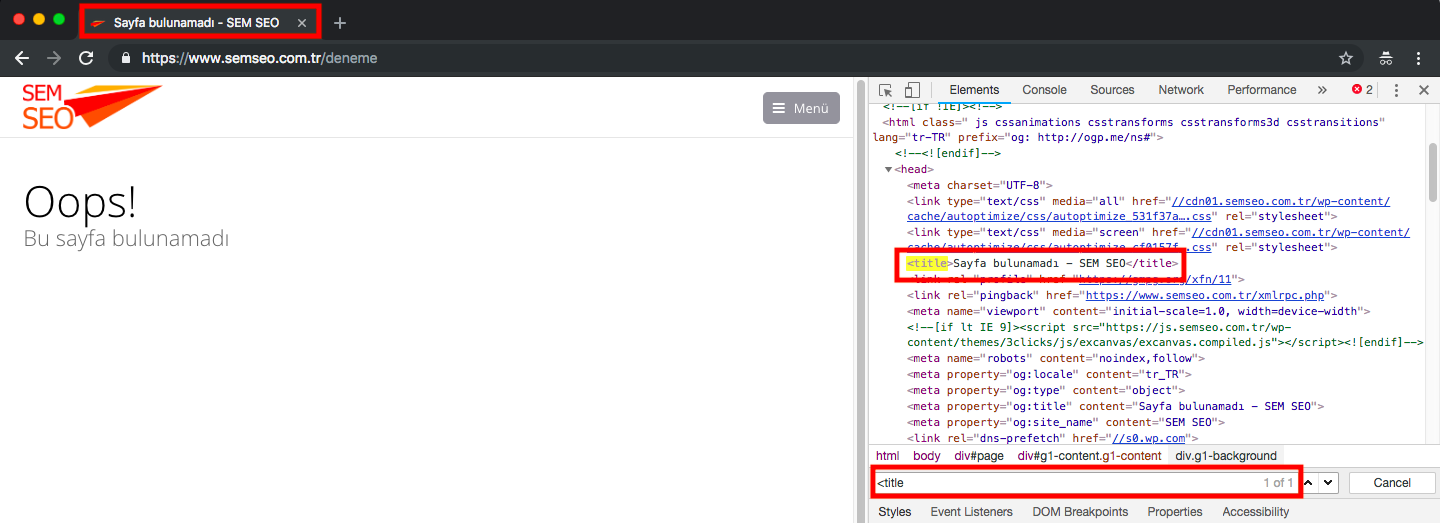Bookmark this page with the star icon
The height and width of the screenshot is (523, 1440).
coord(1346,58)
